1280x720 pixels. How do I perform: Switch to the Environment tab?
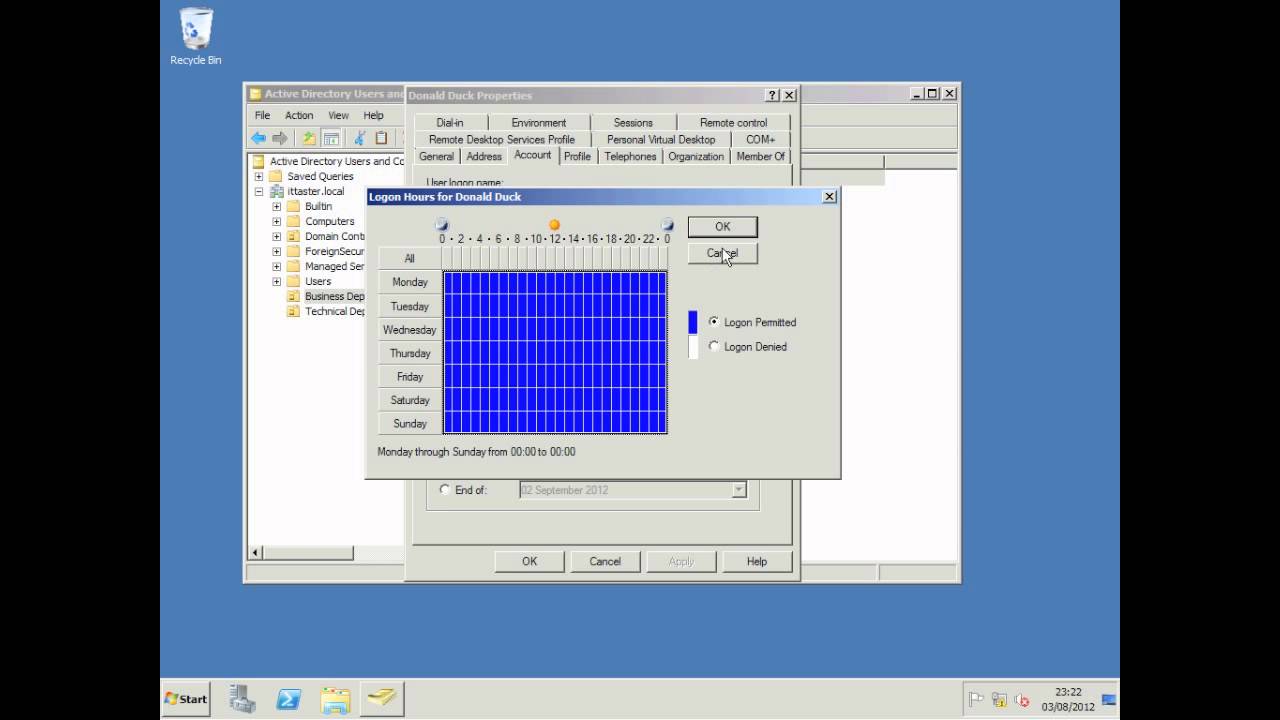(x=539, y=122)
